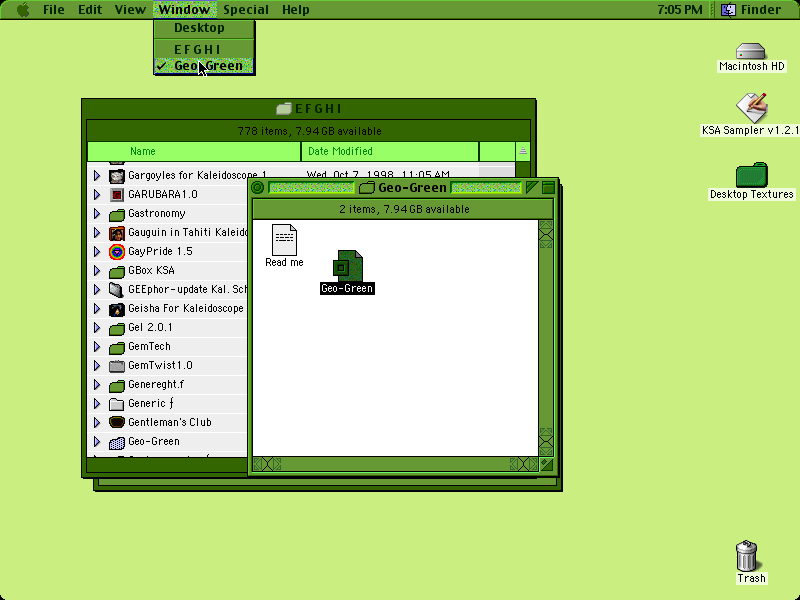Expand the GayPride 1.5 row
The image size is (800, 600).
click(x=97, y=252)
